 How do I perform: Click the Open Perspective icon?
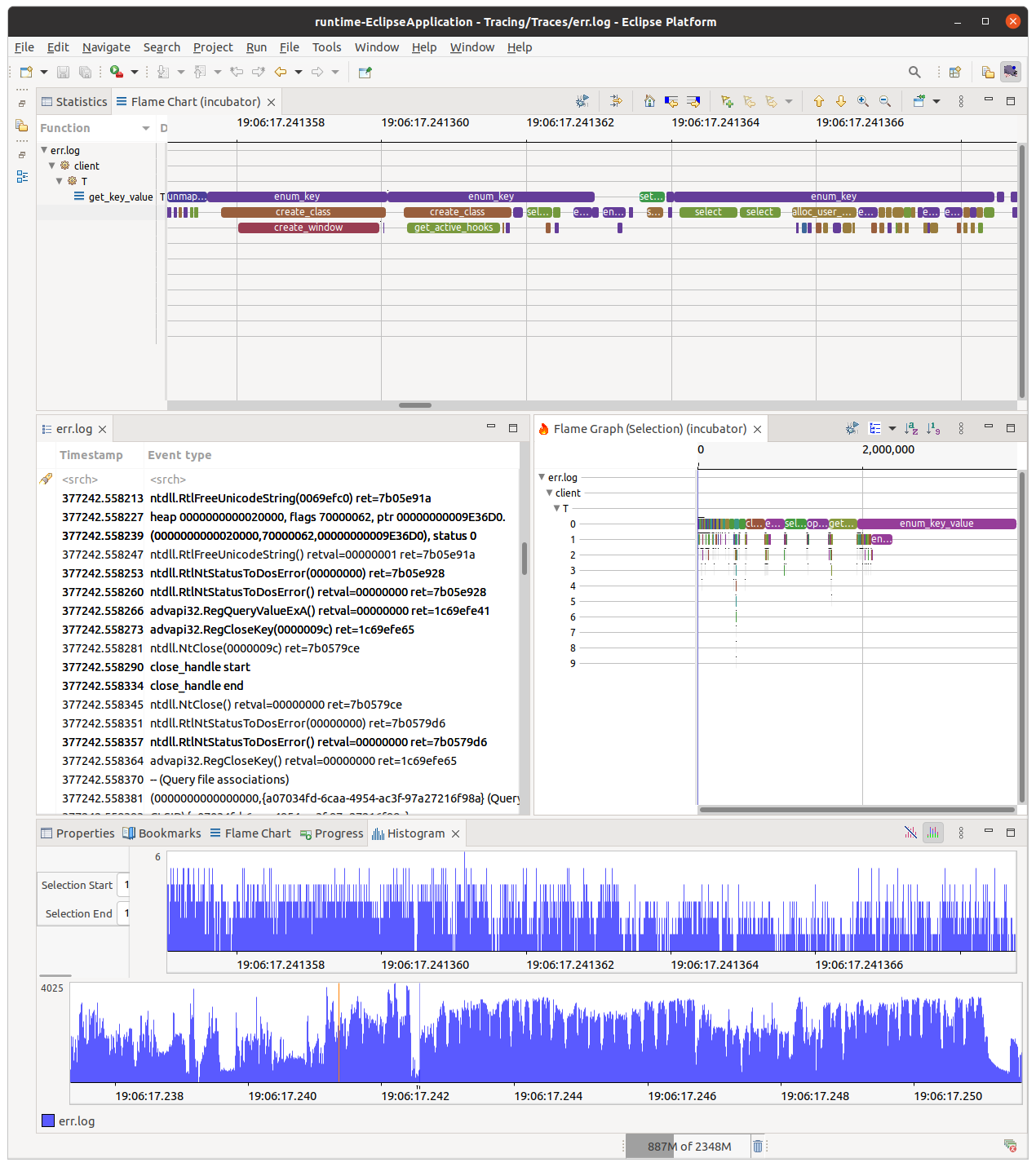coord(955,73)
